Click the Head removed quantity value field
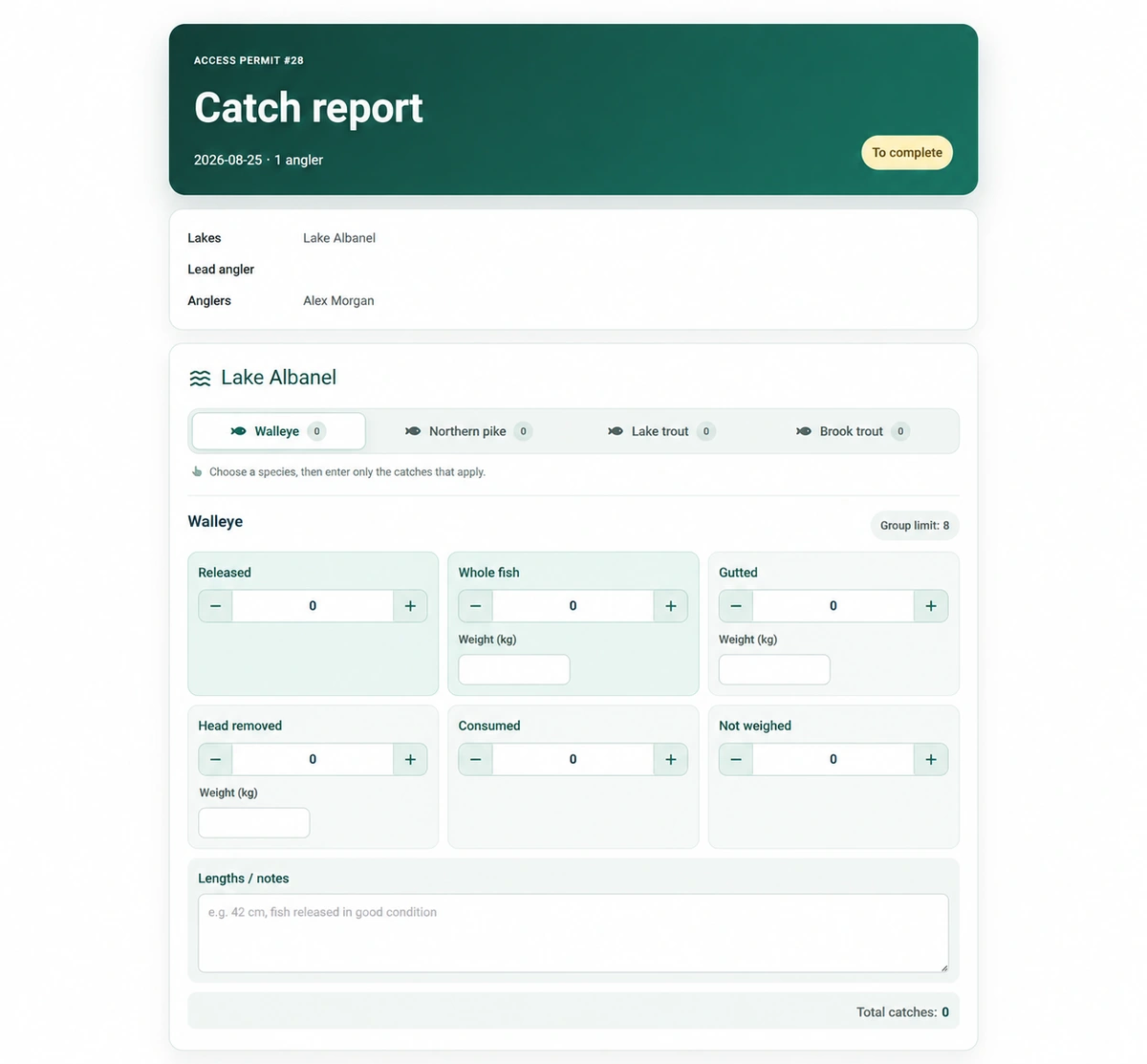The width and height of the screenshot is (1147, 1064). pos(313,759)
